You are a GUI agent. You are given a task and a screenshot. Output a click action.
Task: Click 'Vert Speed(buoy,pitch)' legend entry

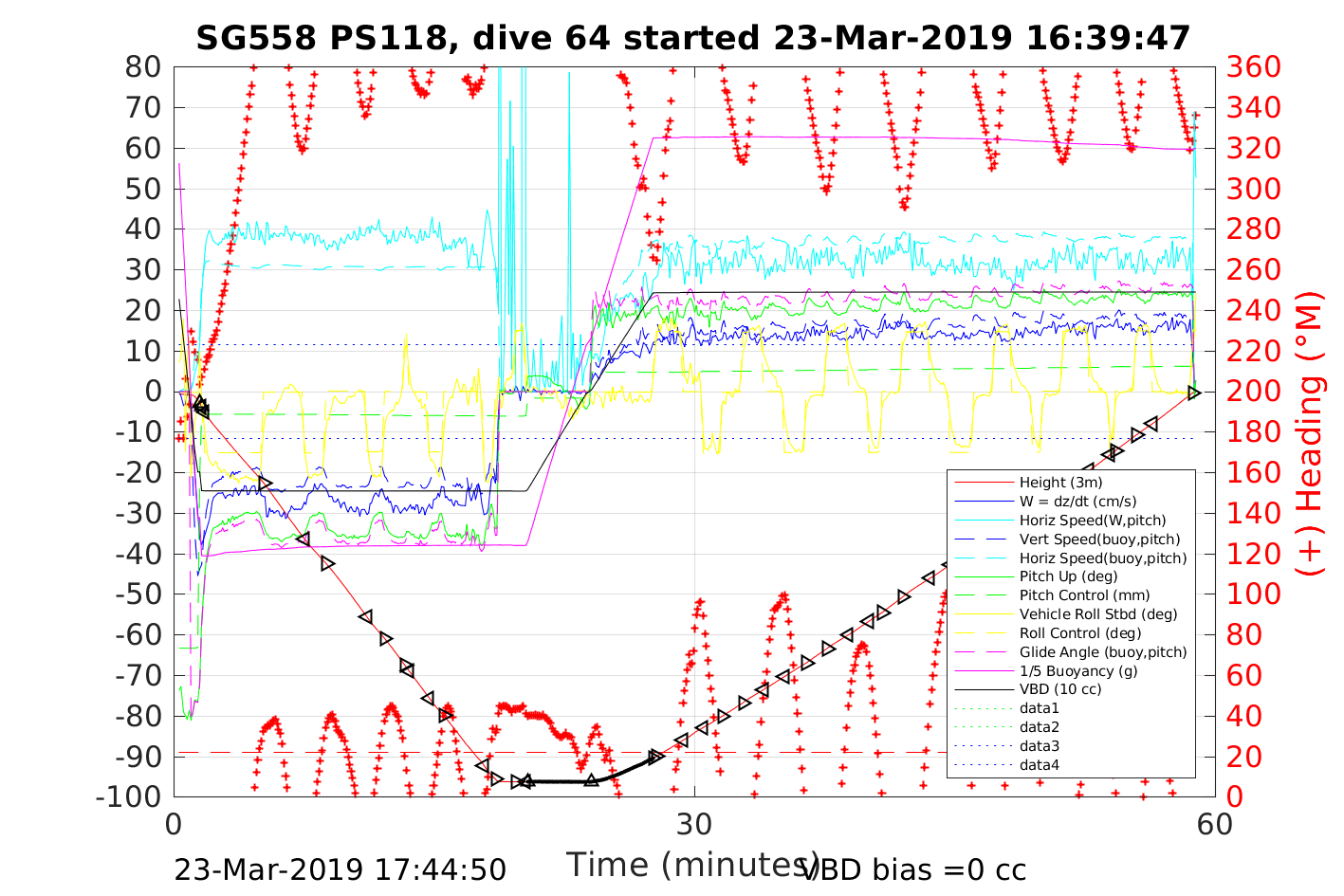[1099, 539]
